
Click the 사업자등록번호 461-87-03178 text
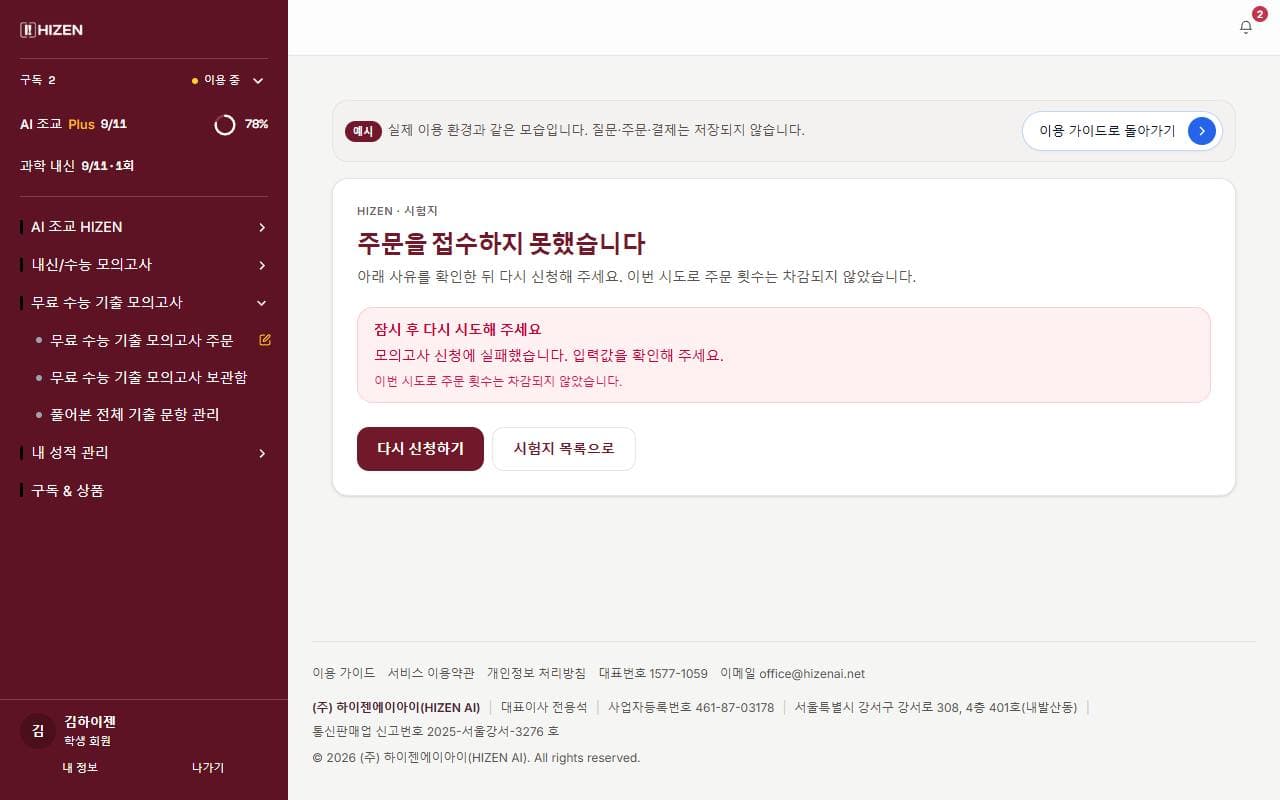coord(691,707)
